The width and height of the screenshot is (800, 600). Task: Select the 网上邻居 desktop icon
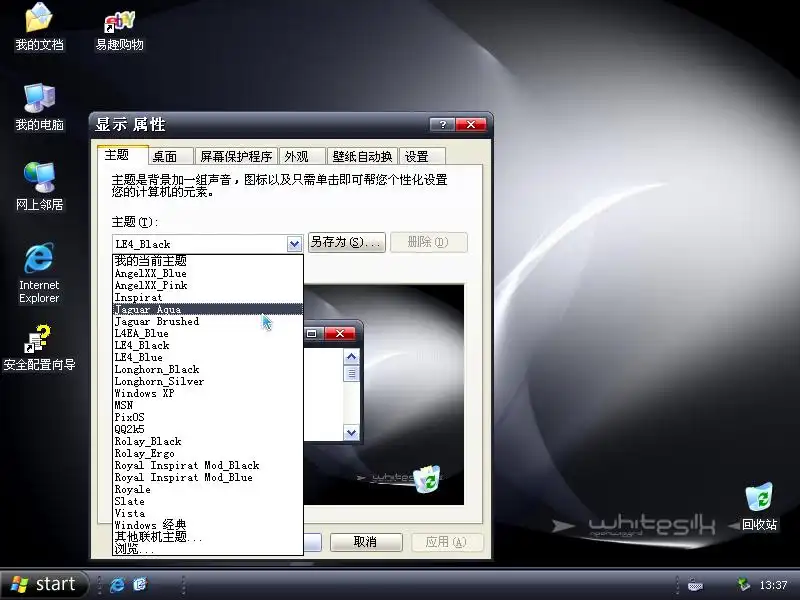[39, 187]
